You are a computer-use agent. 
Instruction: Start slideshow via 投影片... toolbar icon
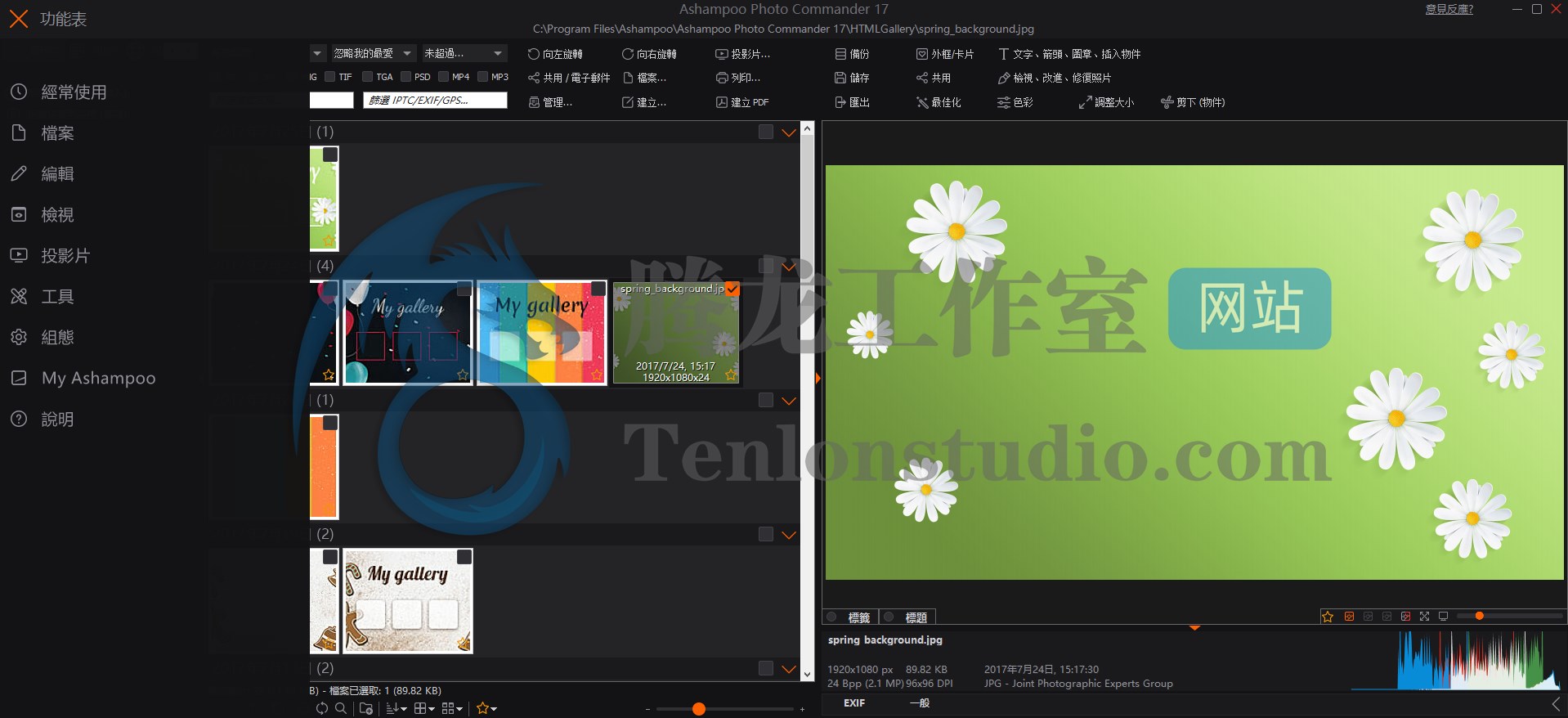tap(743, 54)
